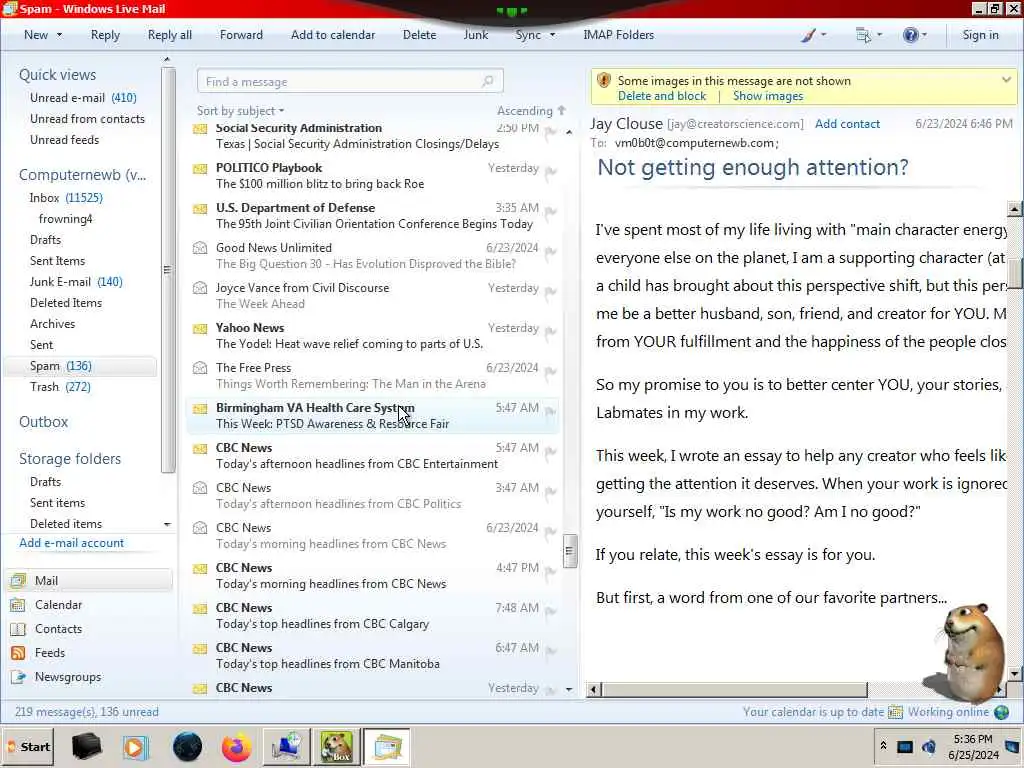Open Firefox from the taskbar
The image size is (1024, 768).
click(x=236, y=747)
